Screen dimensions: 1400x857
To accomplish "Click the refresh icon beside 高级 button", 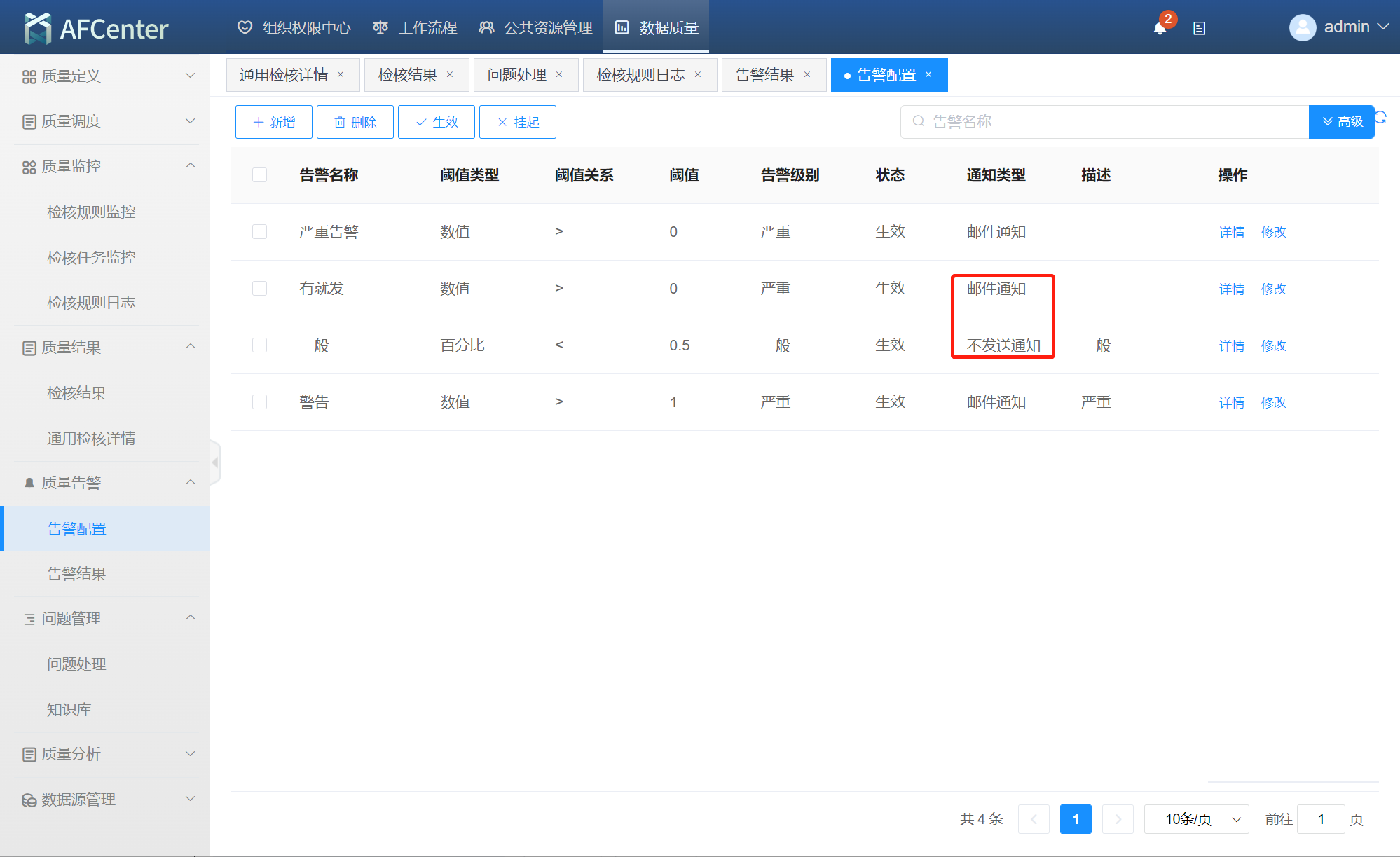I will (x=1380, y=117).
